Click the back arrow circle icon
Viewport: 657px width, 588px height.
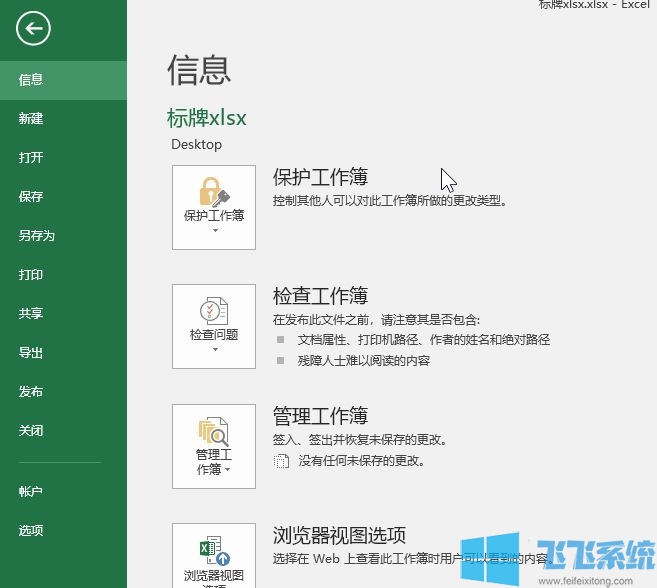tap(33, 29)
